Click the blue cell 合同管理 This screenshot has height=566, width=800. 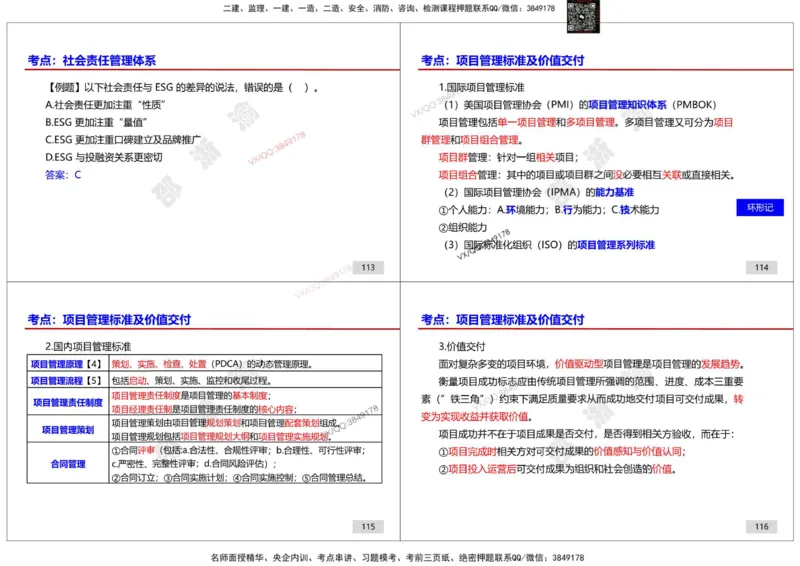point(68,464)
